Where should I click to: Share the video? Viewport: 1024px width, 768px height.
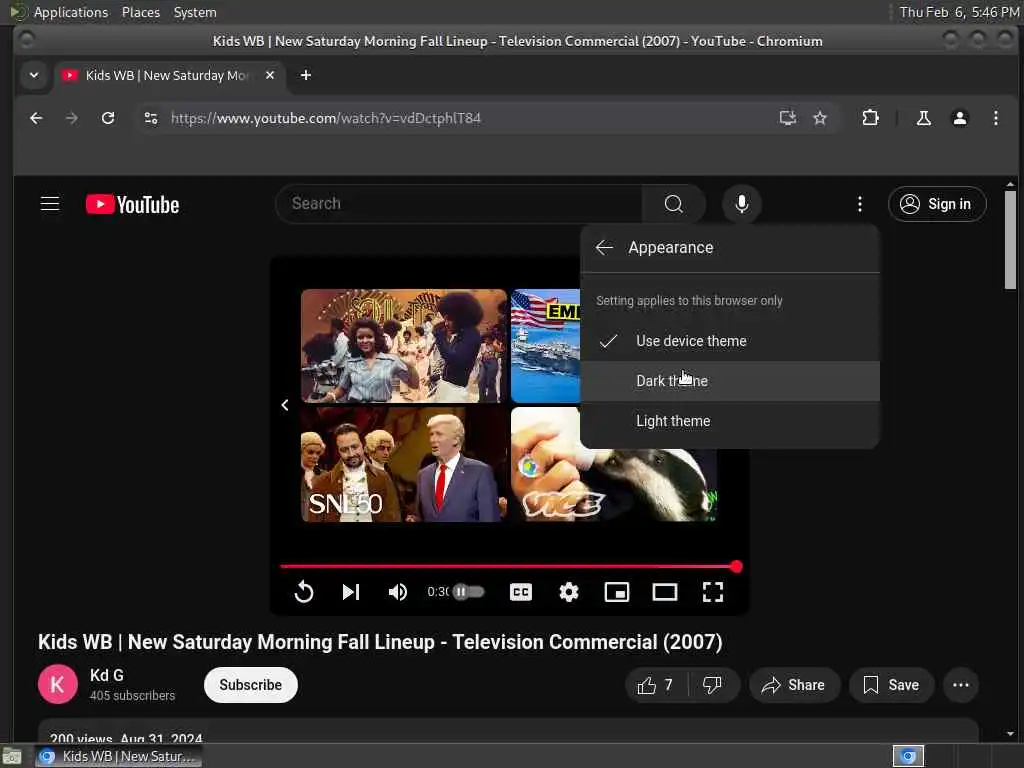tap(793, 685)
